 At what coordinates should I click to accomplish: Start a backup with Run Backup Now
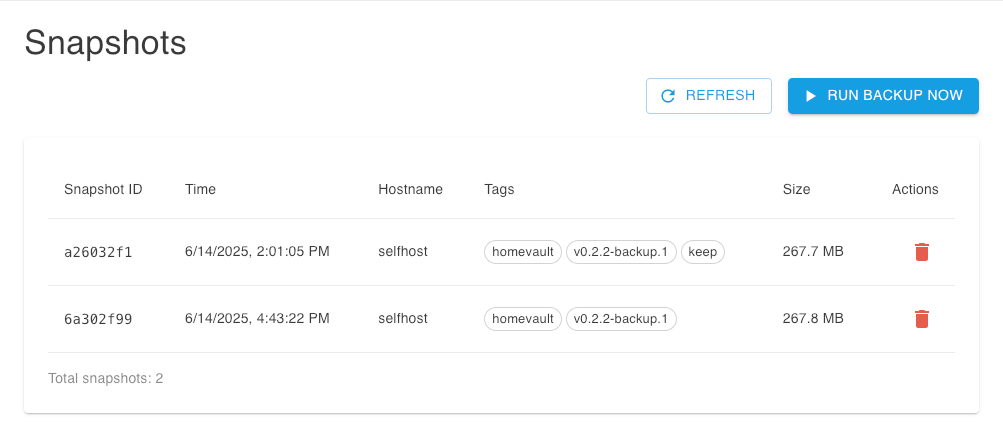click(883, 96)
